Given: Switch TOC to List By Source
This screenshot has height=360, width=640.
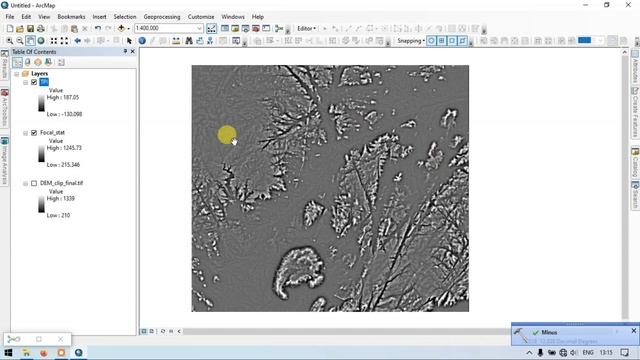Looking at the screenshot, I should (x=27, y=62).
